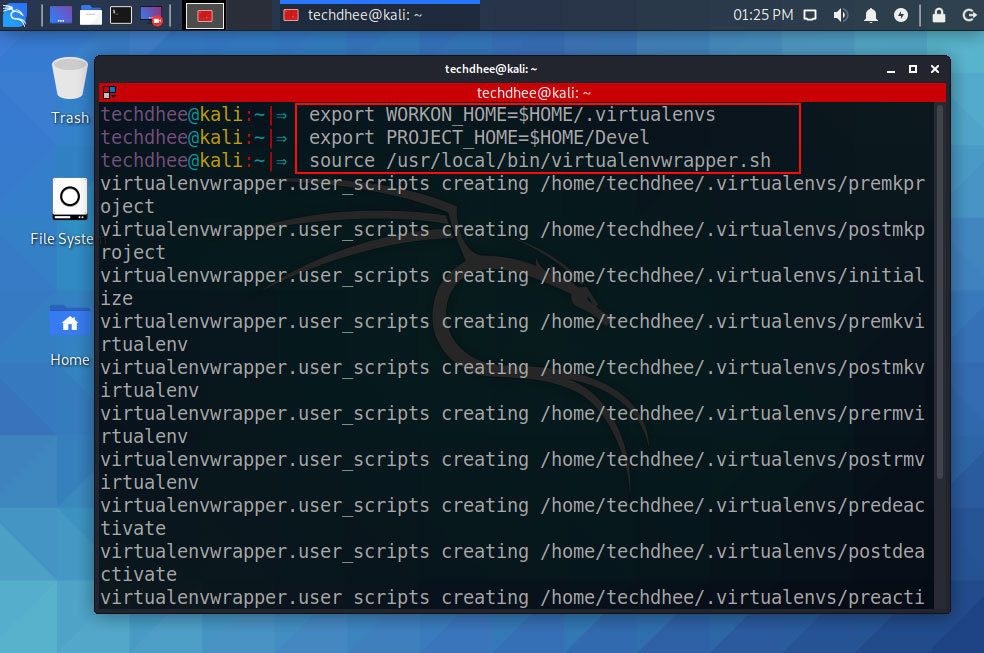
Task: Select the red workspace switcher thumbnail
Action: [205, 16]
